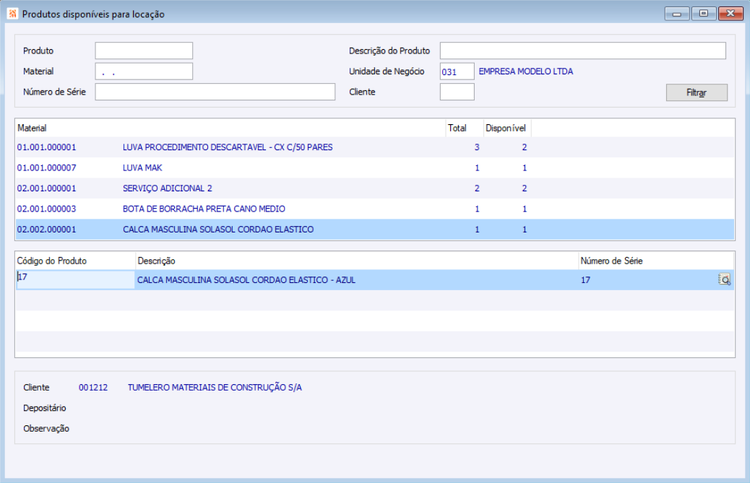Click material code 02.001.000003
This screenshot has height=483, width=750.
point(46,209)
